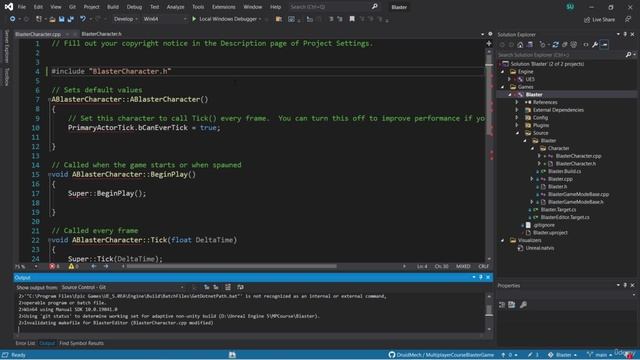The width and height of the screenshot is (640, 360).
Task: Select Unreal.natvis in Solution Explorer
Action: click(540, 248)
